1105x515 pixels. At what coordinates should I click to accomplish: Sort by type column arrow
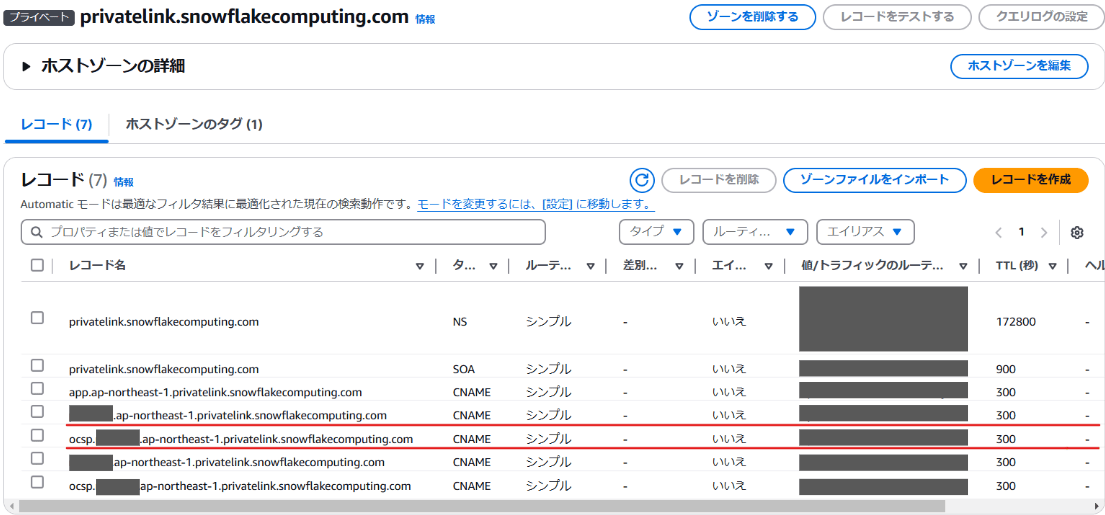pos(493,266)
